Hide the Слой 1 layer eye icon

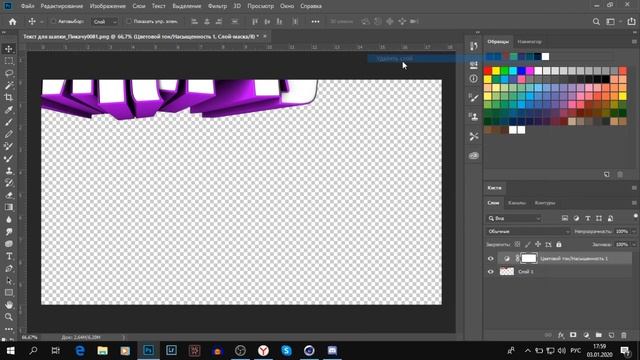pos(491,271)
